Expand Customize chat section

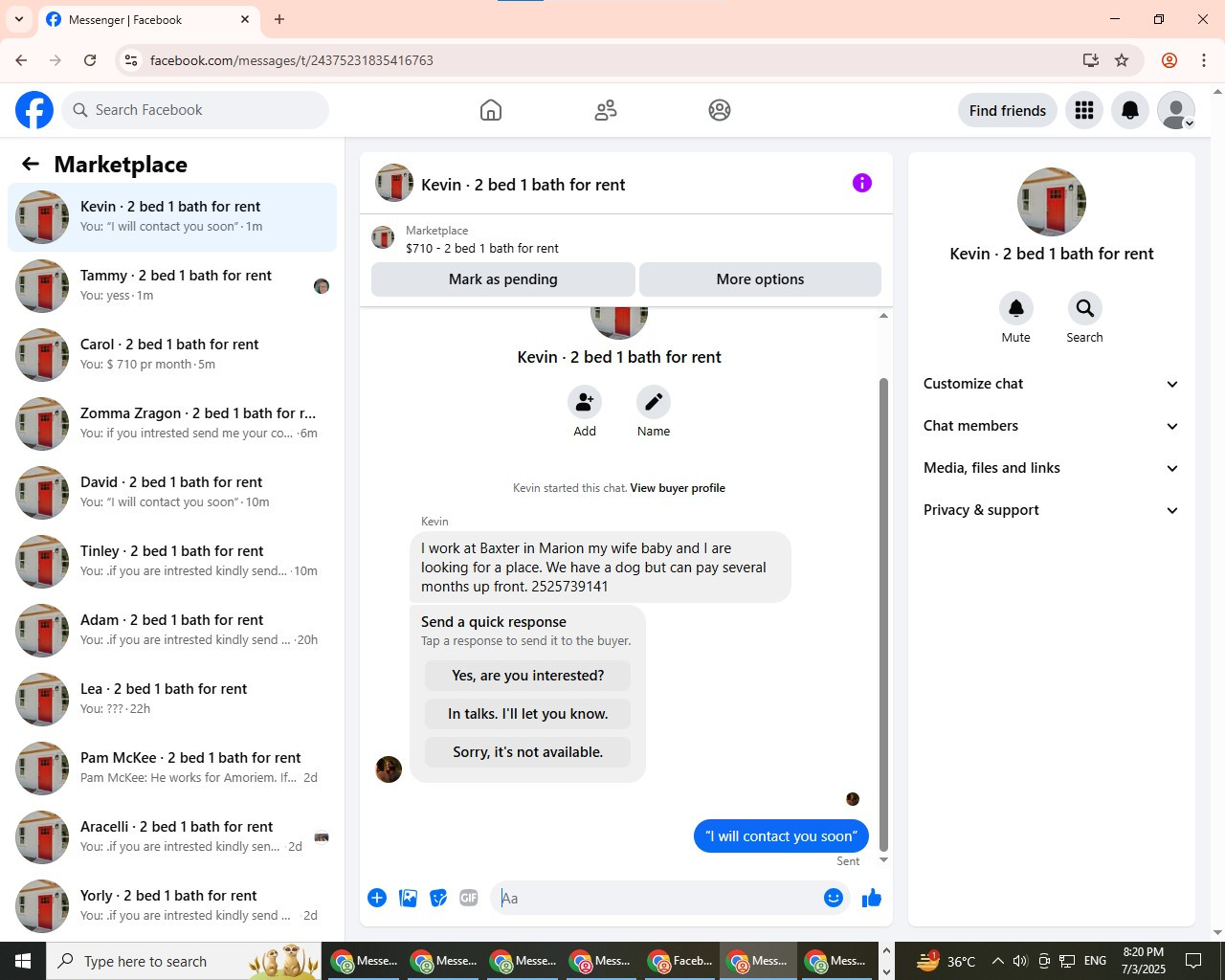click(1052, 384)
